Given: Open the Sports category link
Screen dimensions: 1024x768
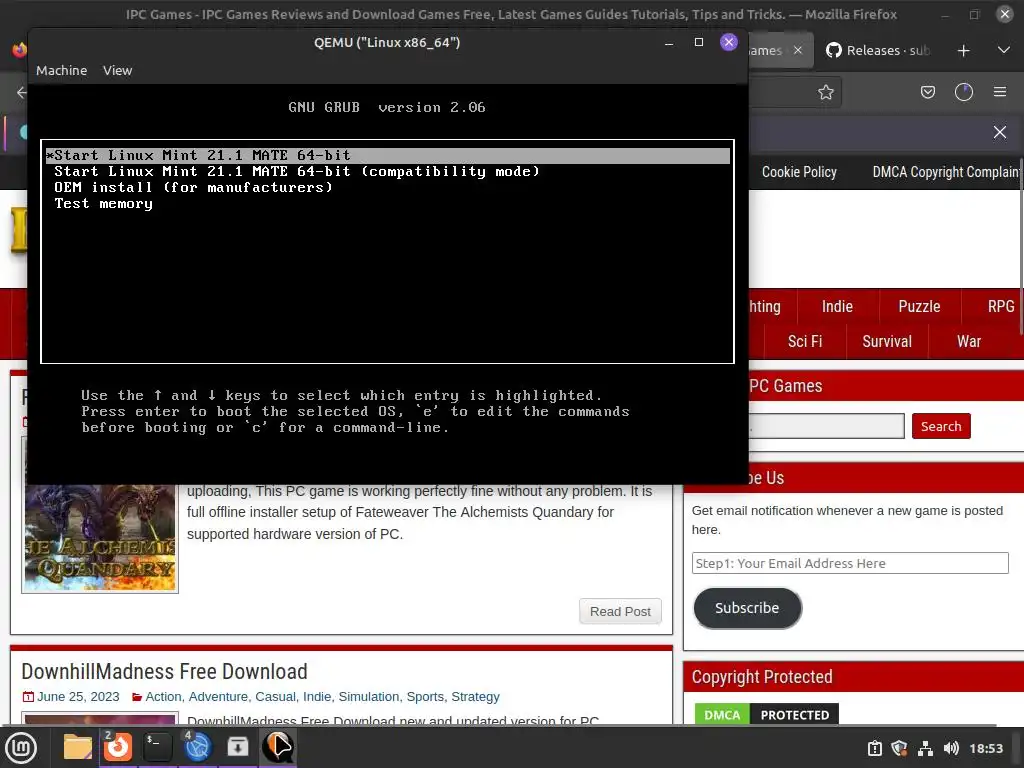Looking at the screenshot, I should [x=425, y=697].
